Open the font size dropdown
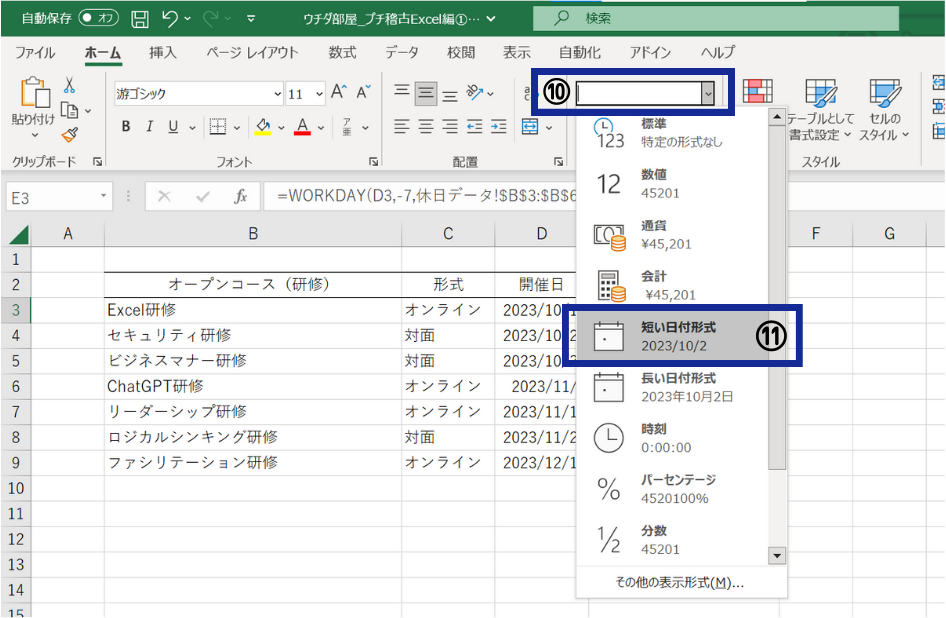The height and width of the screenshot is (618, 946). [318, 94]
